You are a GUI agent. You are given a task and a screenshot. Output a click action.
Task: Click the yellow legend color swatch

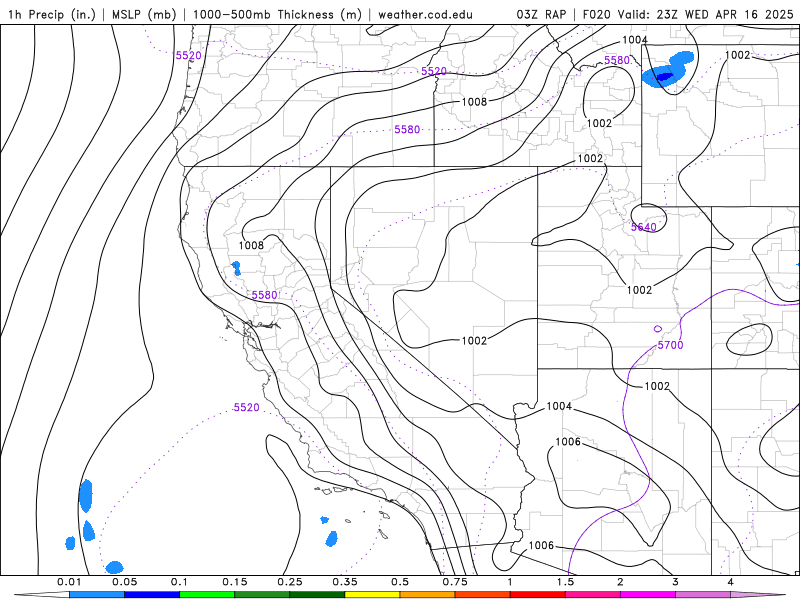tap(372, 595)
